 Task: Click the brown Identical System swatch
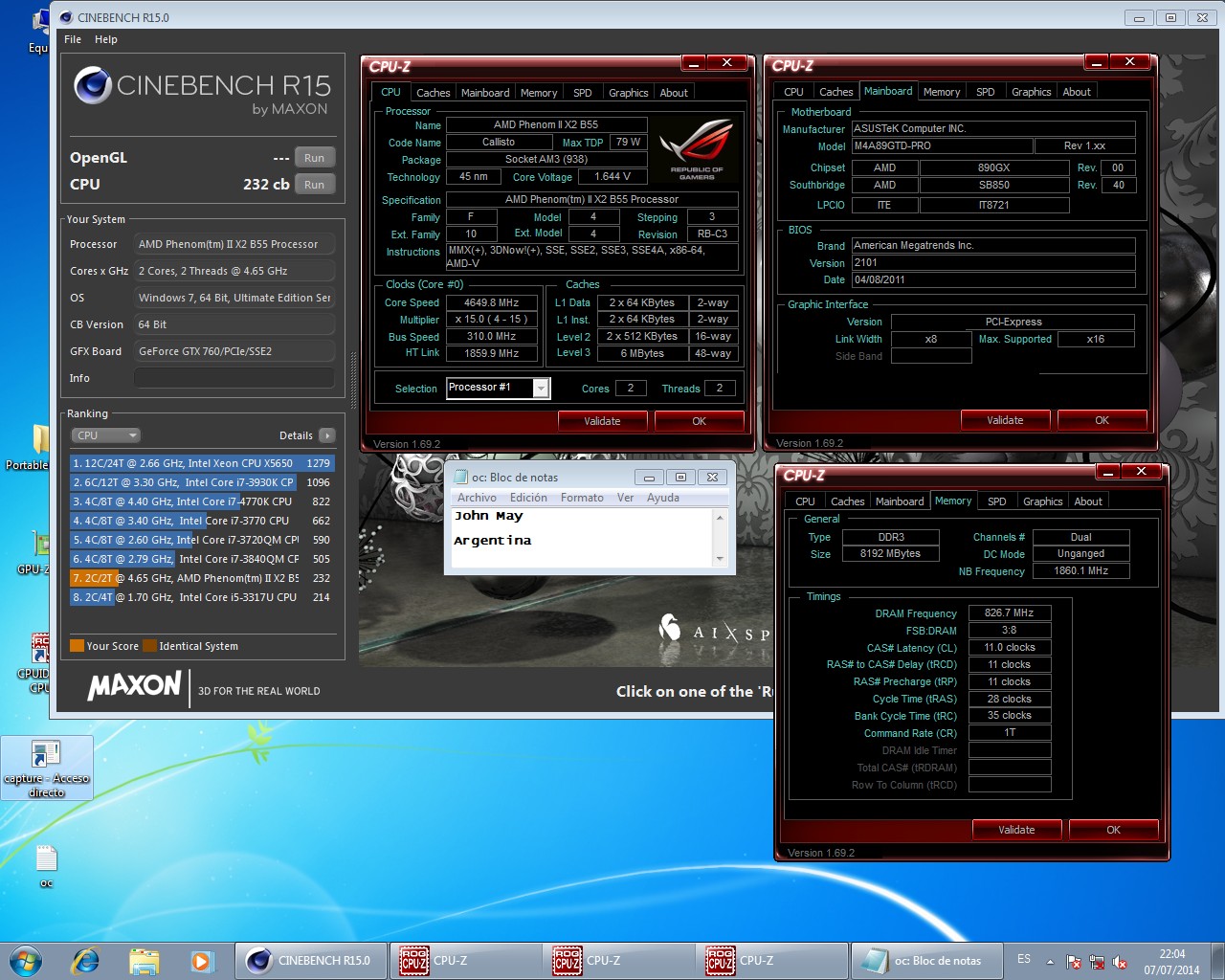pyautogui.click(x=149, y=646)
